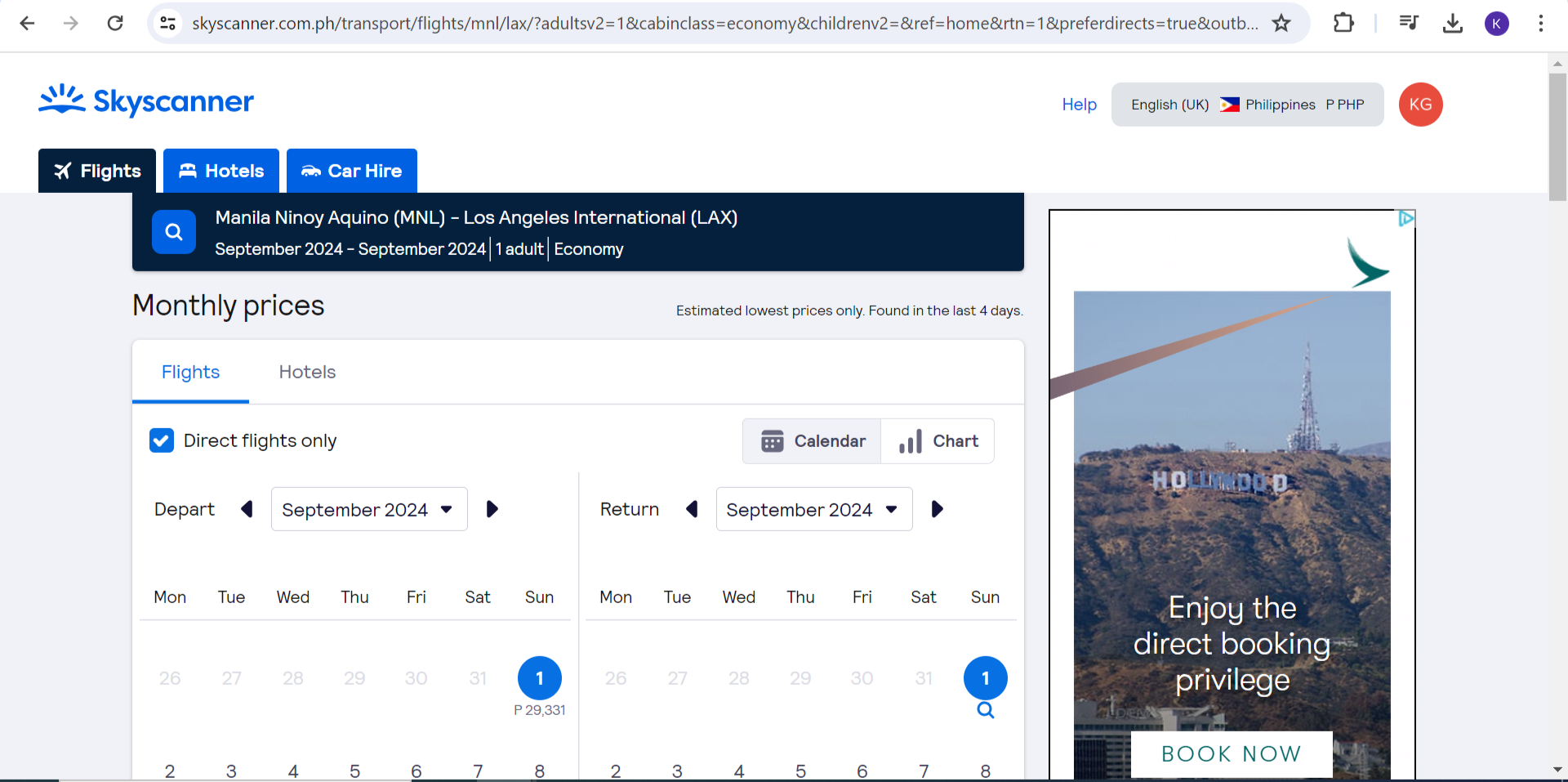The width and height of the screenshot is (1568, 782).
Task: Click the 'Depart' label
Action: point(185,509)
